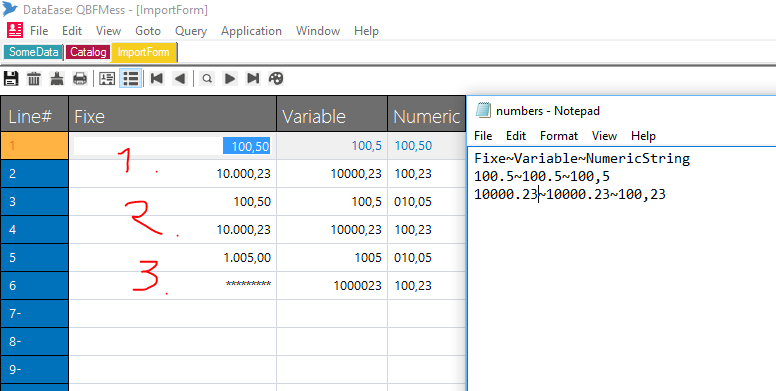Toggle the Table view list icon
The image size is (776, 391).
tap(131, 79)
